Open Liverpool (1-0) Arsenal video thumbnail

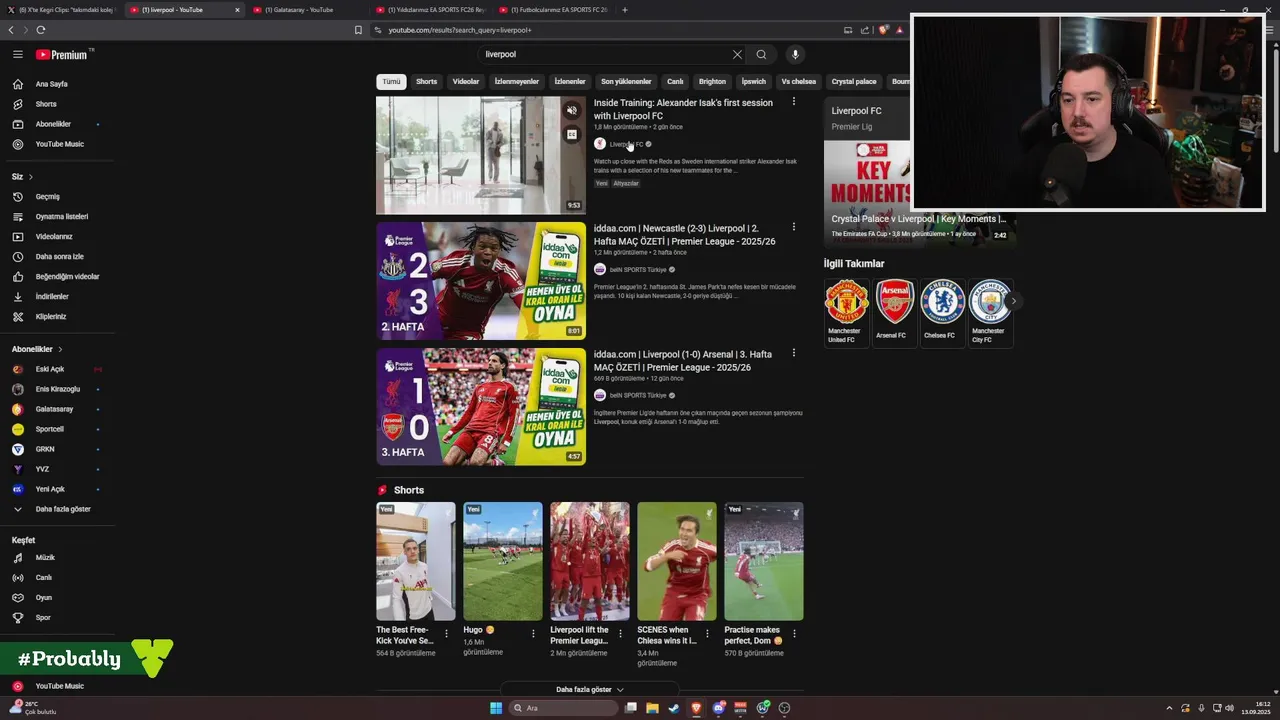coord(481,407)
